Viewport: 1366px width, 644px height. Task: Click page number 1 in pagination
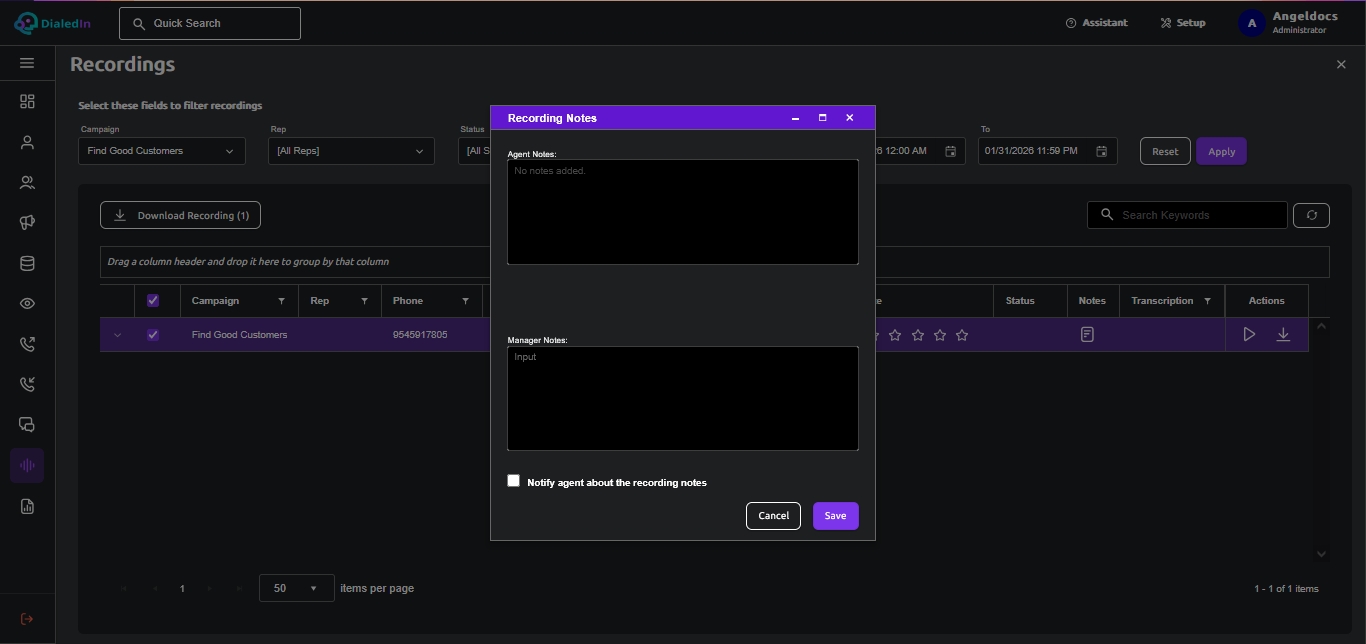point(182,589)
